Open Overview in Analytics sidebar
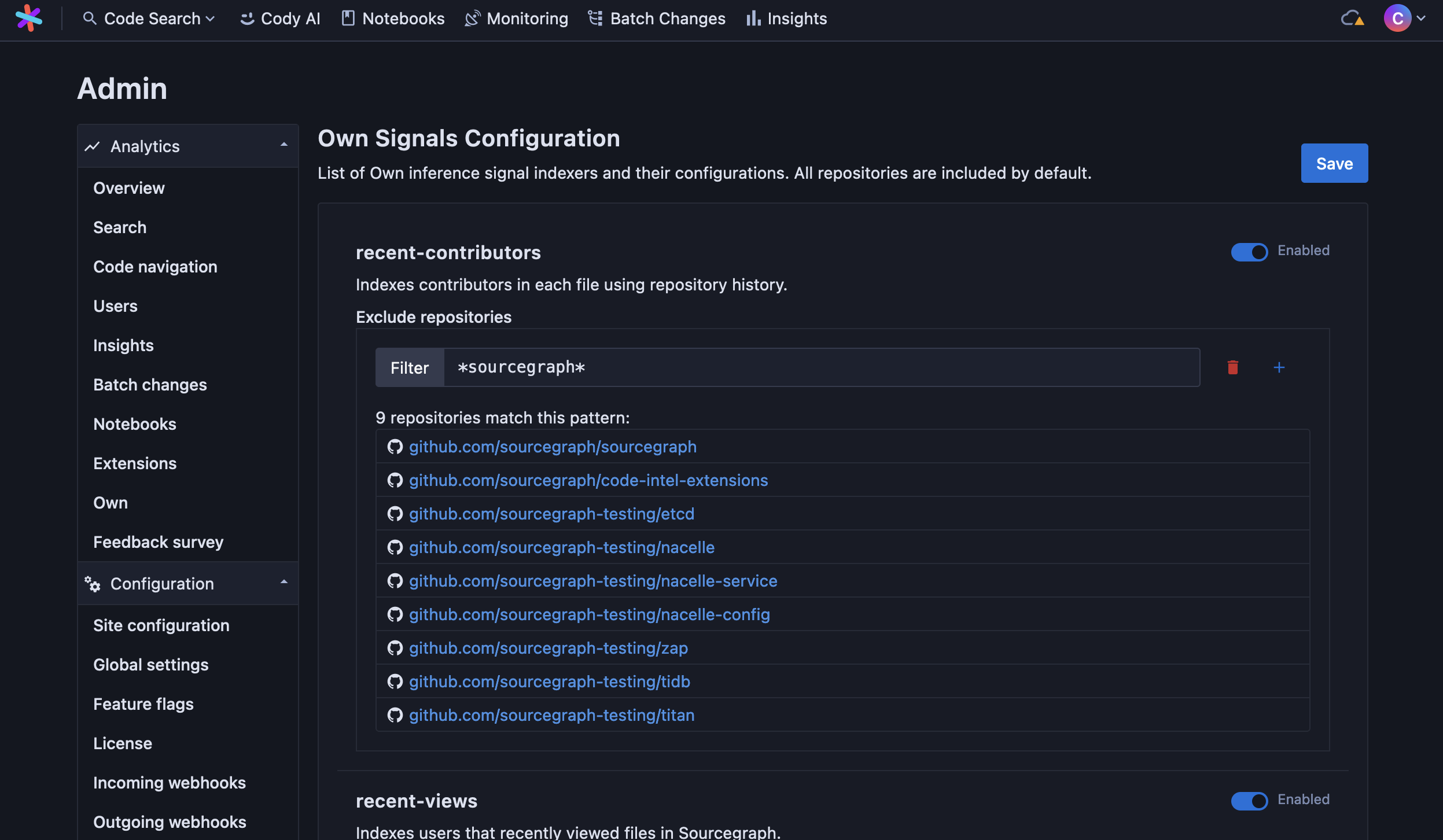1443x840 pixels. (x=129, y=188)
